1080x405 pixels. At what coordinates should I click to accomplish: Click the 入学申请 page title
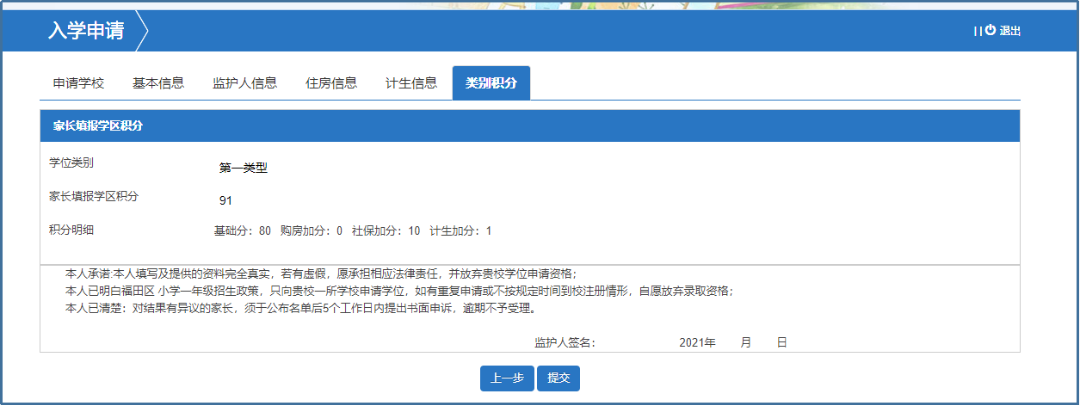(x=86, y=31)
